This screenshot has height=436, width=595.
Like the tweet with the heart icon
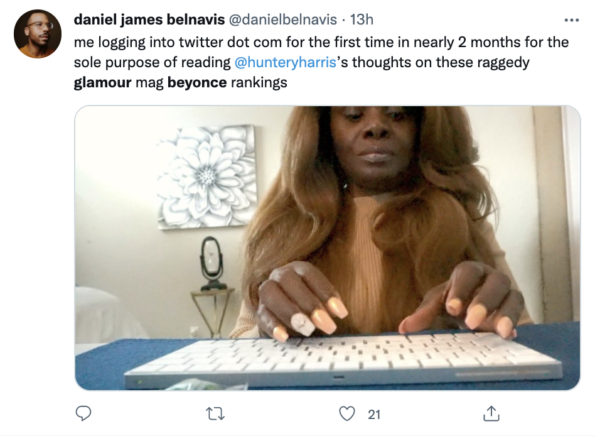tap(347, 414)
